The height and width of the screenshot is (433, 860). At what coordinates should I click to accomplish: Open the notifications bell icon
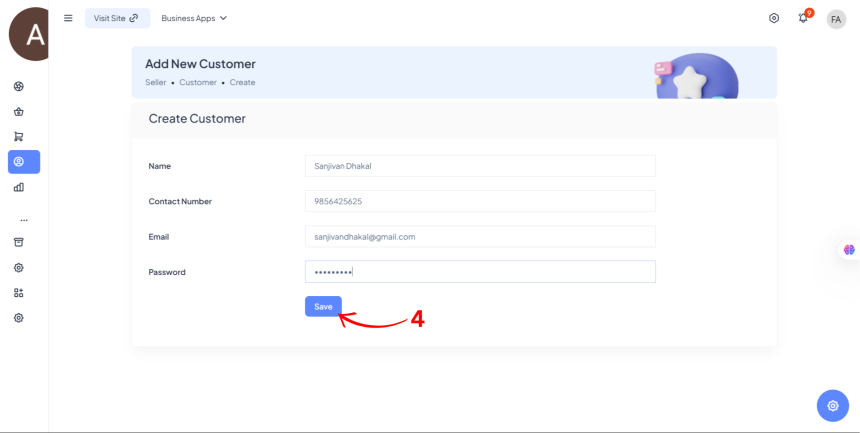coord(803,18)
